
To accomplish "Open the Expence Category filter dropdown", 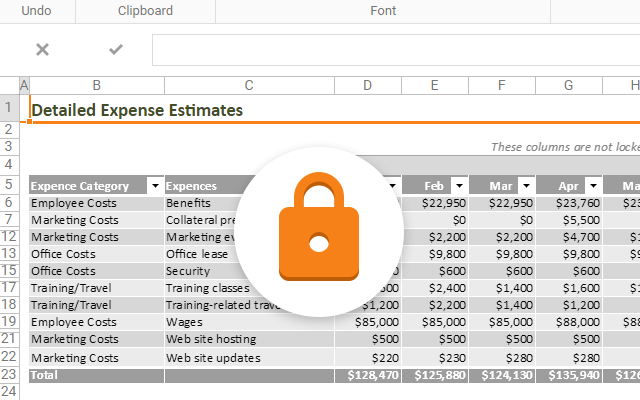I will click(x=154, y=185).
